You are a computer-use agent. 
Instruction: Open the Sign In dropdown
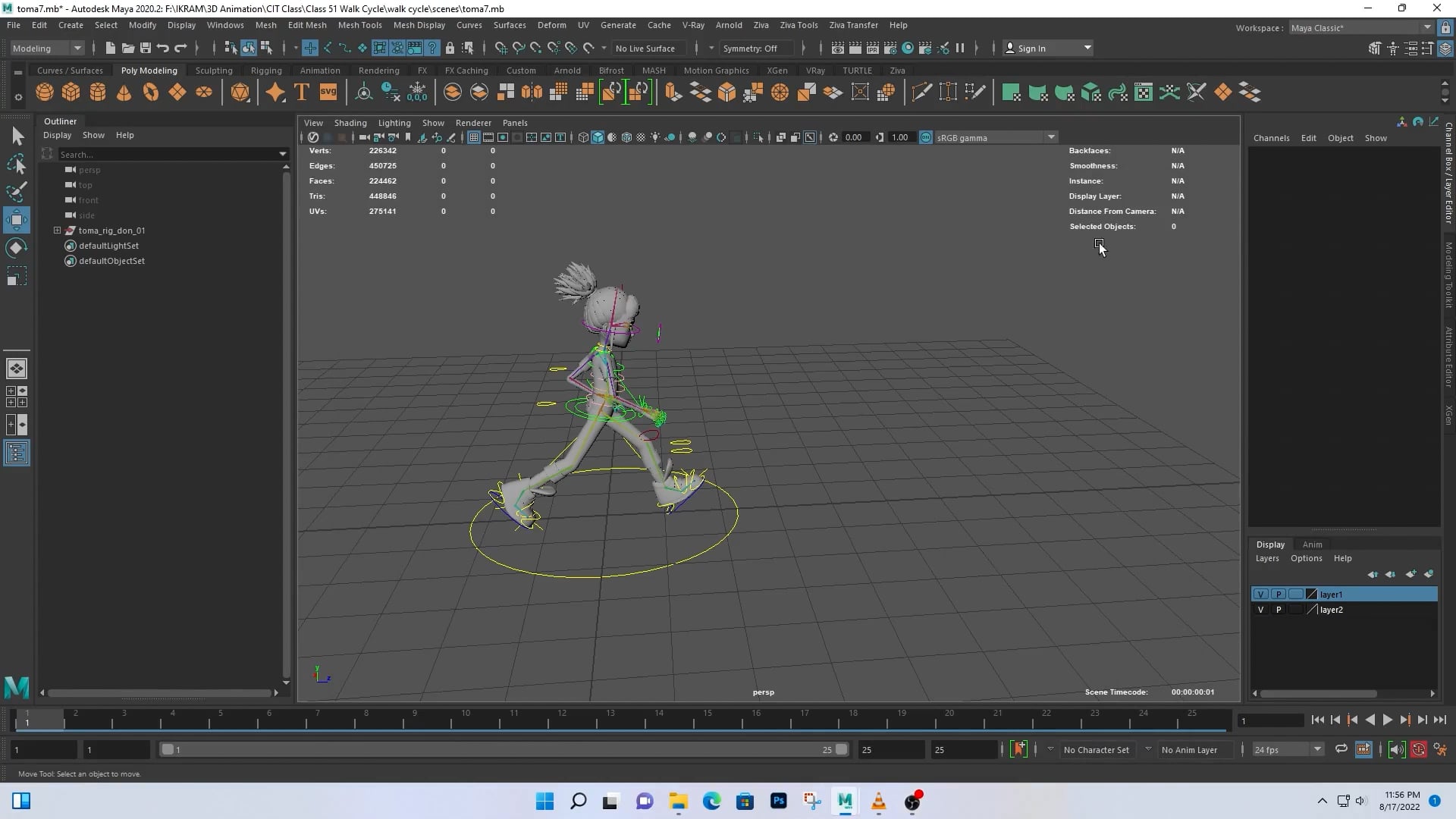pyautogui.click(x=1048, y=48)
